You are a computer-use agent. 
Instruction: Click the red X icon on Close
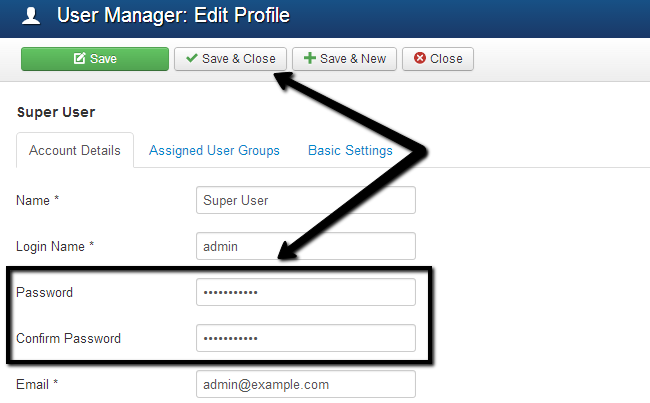pos(420,59)
